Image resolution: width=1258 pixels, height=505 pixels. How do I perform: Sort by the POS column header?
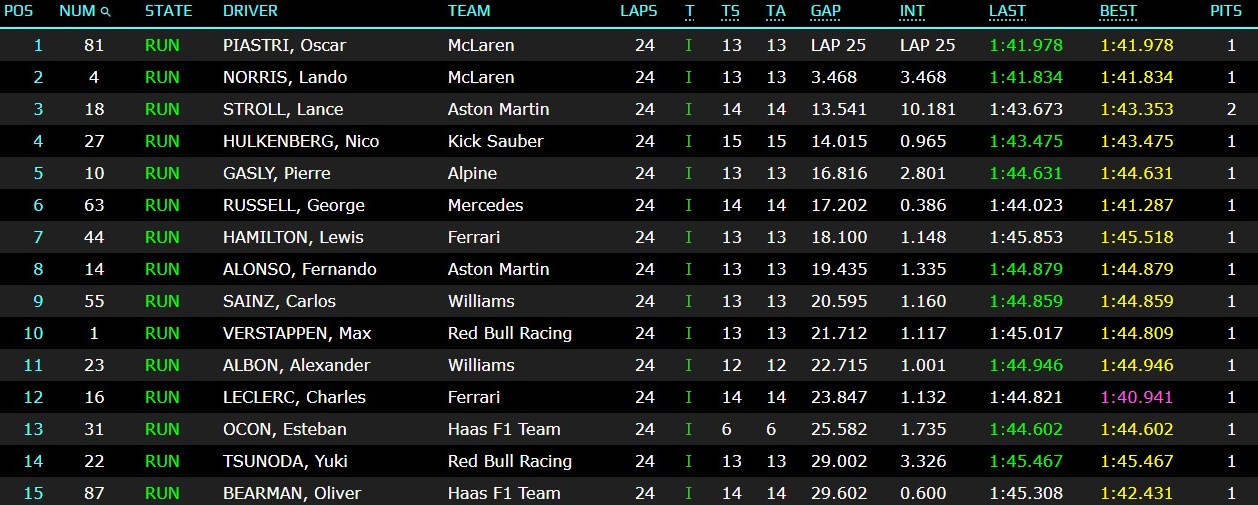coord(18,11)
